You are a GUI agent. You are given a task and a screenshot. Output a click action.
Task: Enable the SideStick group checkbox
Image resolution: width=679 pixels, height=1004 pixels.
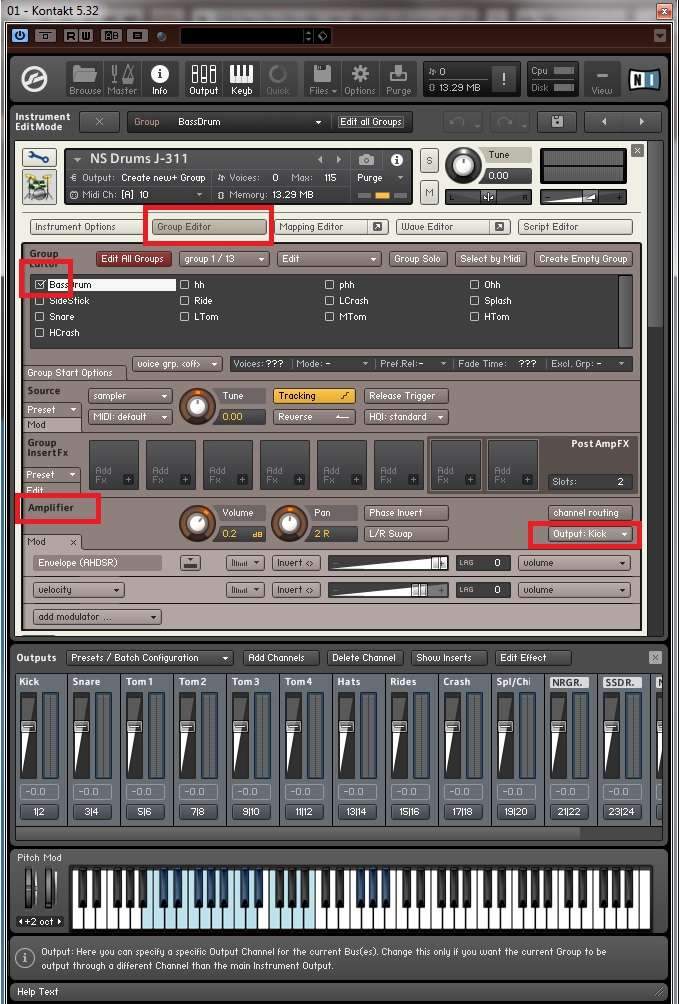pos(40,301)
